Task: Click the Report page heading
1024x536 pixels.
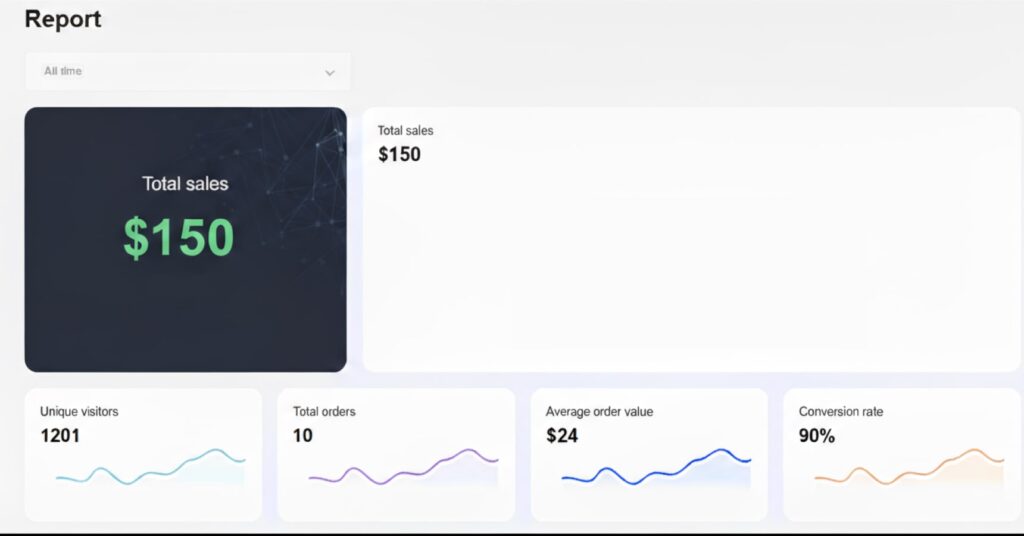Action: coord(63,19)
